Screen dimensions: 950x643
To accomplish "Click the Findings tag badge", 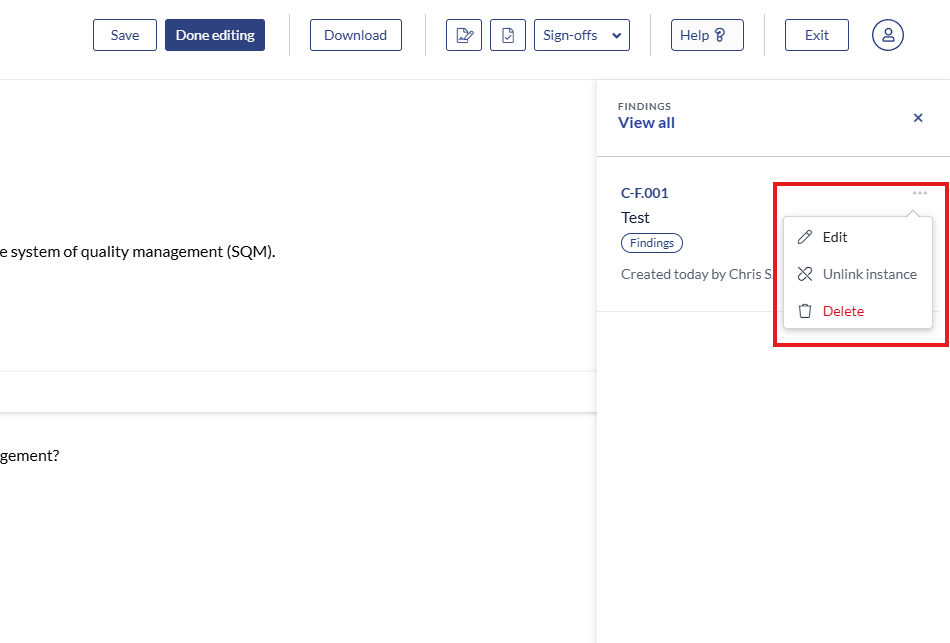I will click(x=652, y=243).
